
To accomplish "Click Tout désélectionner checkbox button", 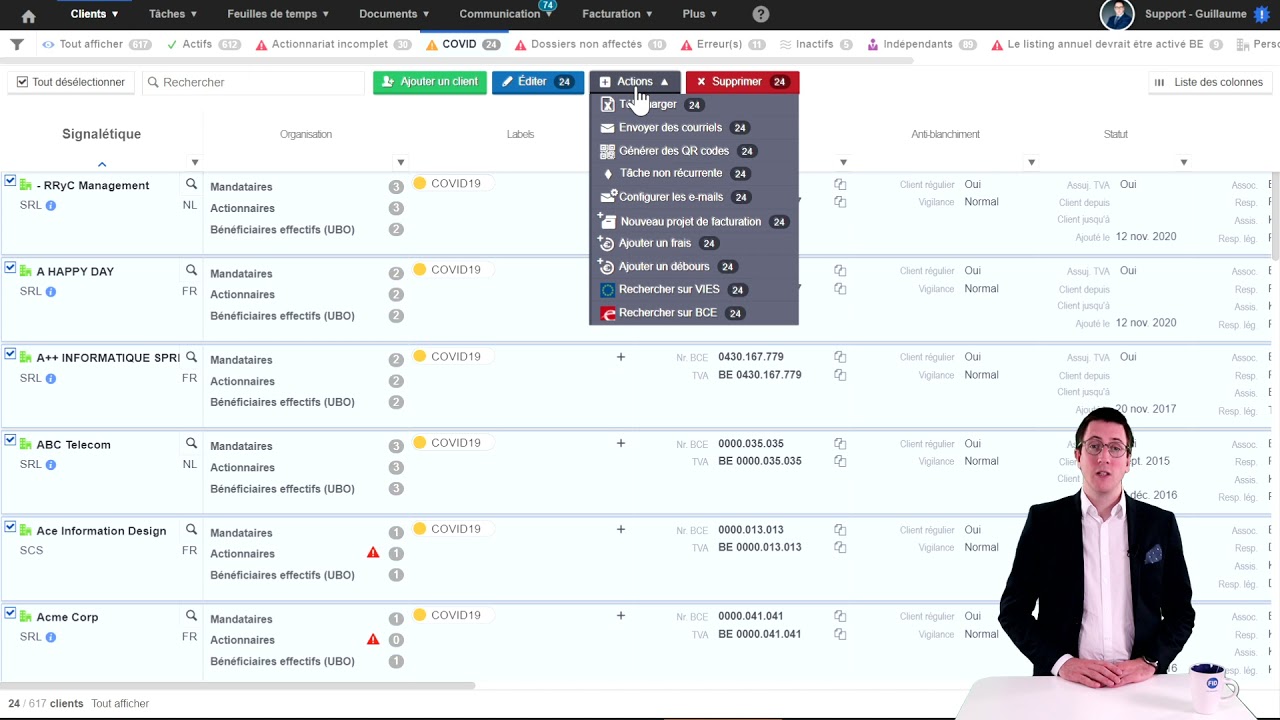I will tap(70, 82).
